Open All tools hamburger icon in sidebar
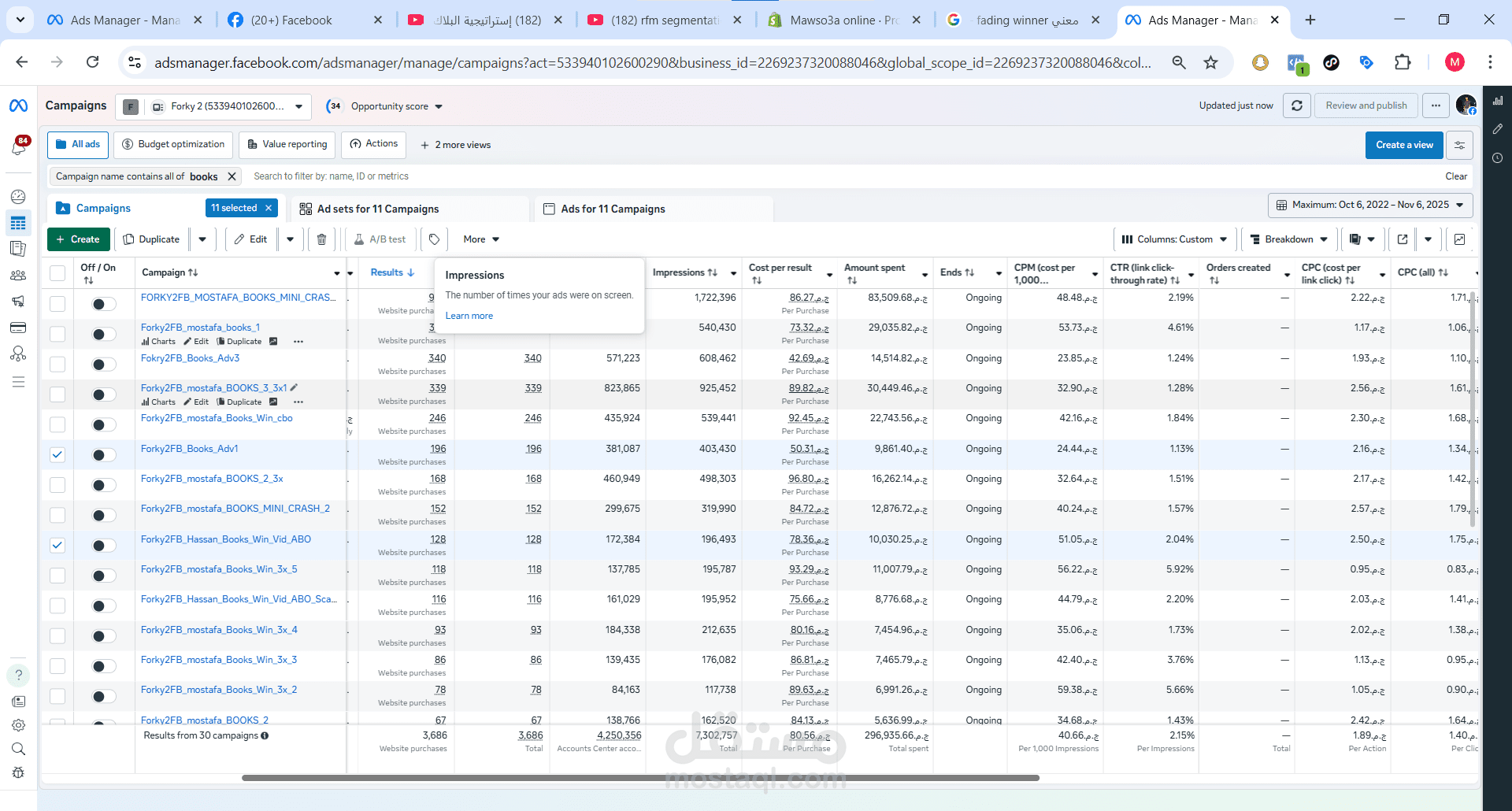Image resolution: width=1512 pixels, height=811 pixels. tap(18, 382)
